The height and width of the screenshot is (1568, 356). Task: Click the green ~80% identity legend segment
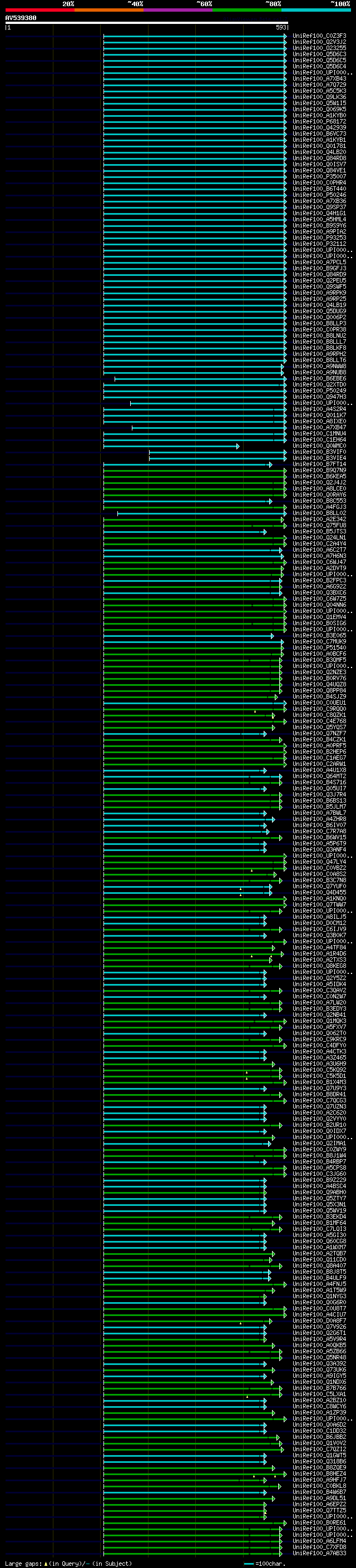[247, 10]
